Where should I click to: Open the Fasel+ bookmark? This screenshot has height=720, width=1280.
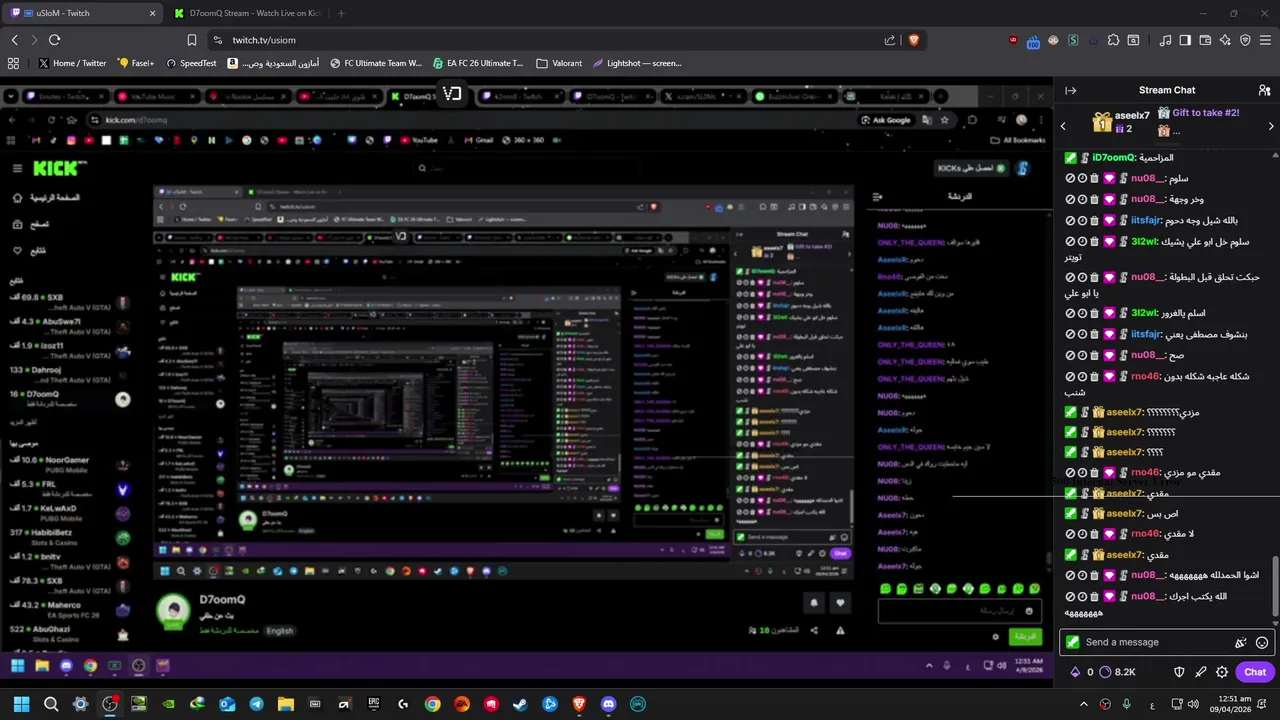tap(136, 63)
